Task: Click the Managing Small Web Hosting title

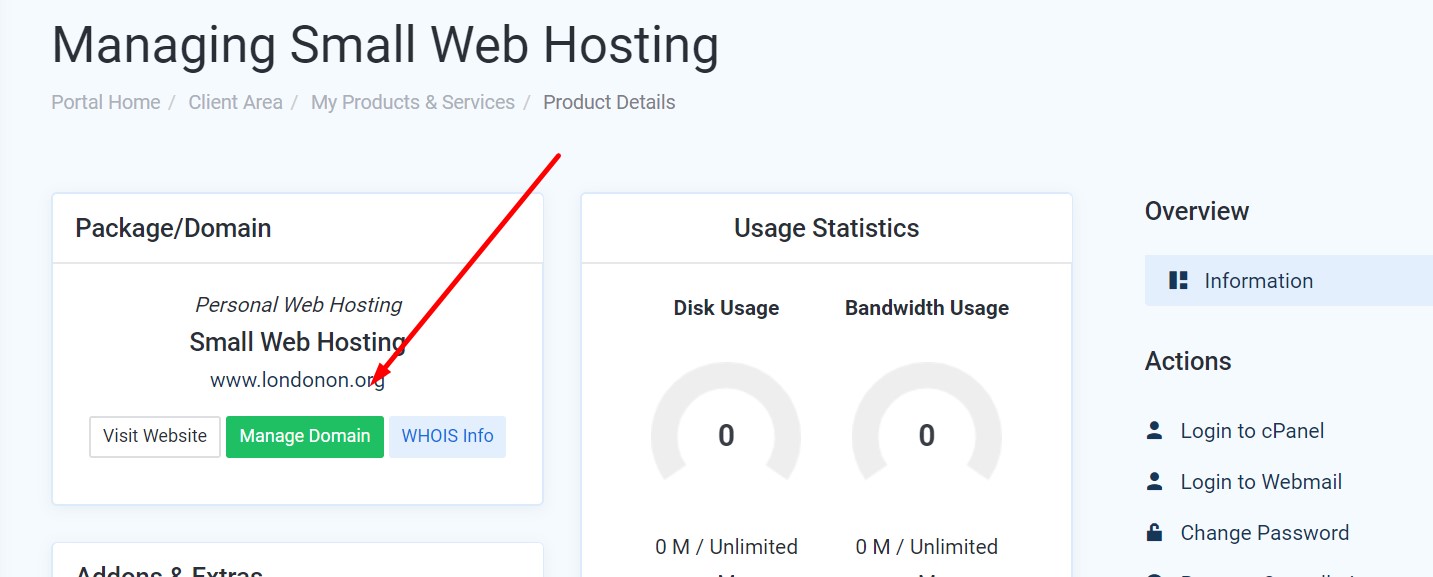Action: click(x=385, y=45)
